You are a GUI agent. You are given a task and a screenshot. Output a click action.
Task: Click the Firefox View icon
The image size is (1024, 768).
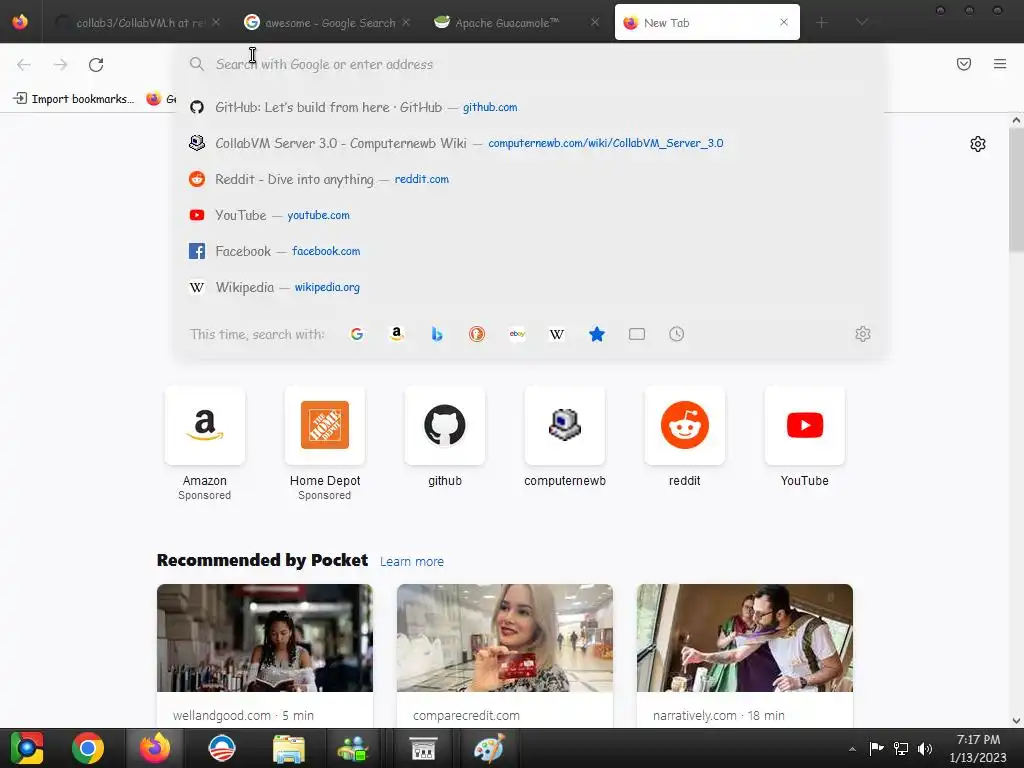coord(20,22)
